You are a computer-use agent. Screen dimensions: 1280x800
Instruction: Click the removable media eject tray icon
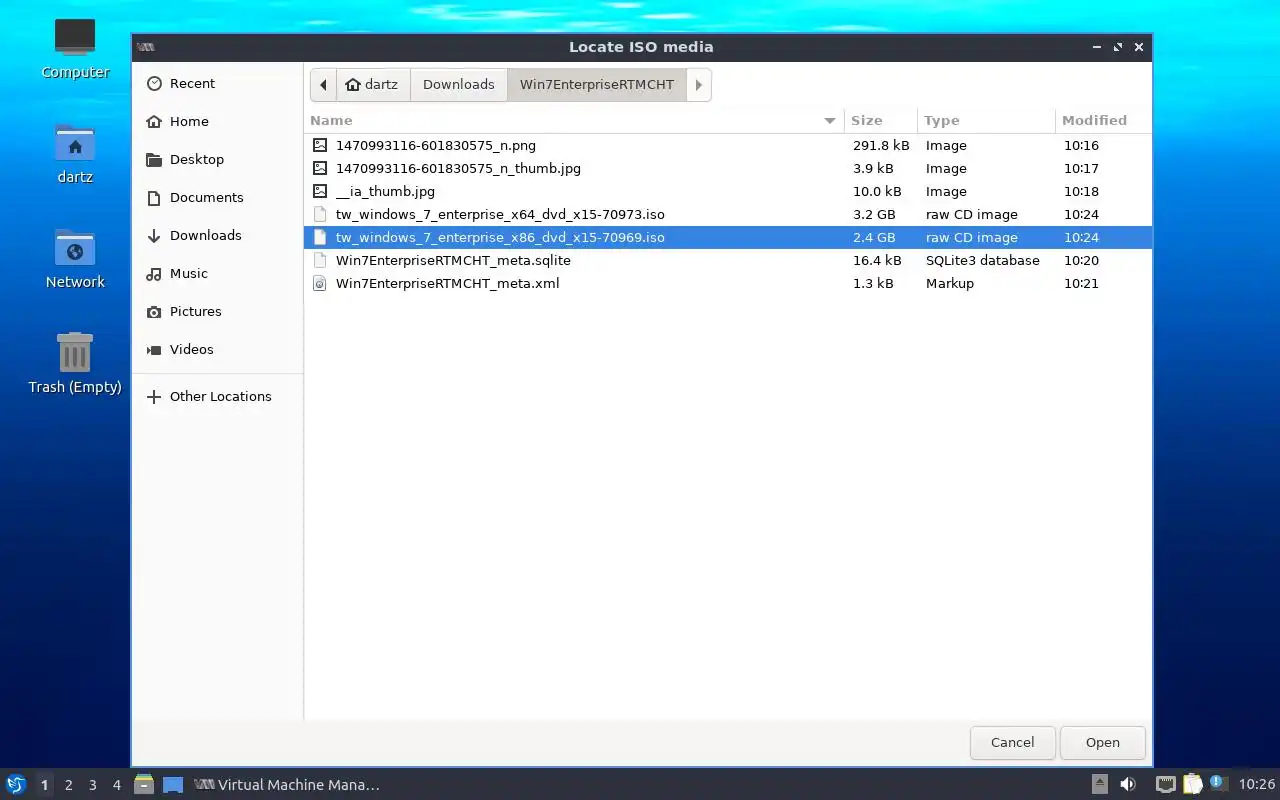1100,785
